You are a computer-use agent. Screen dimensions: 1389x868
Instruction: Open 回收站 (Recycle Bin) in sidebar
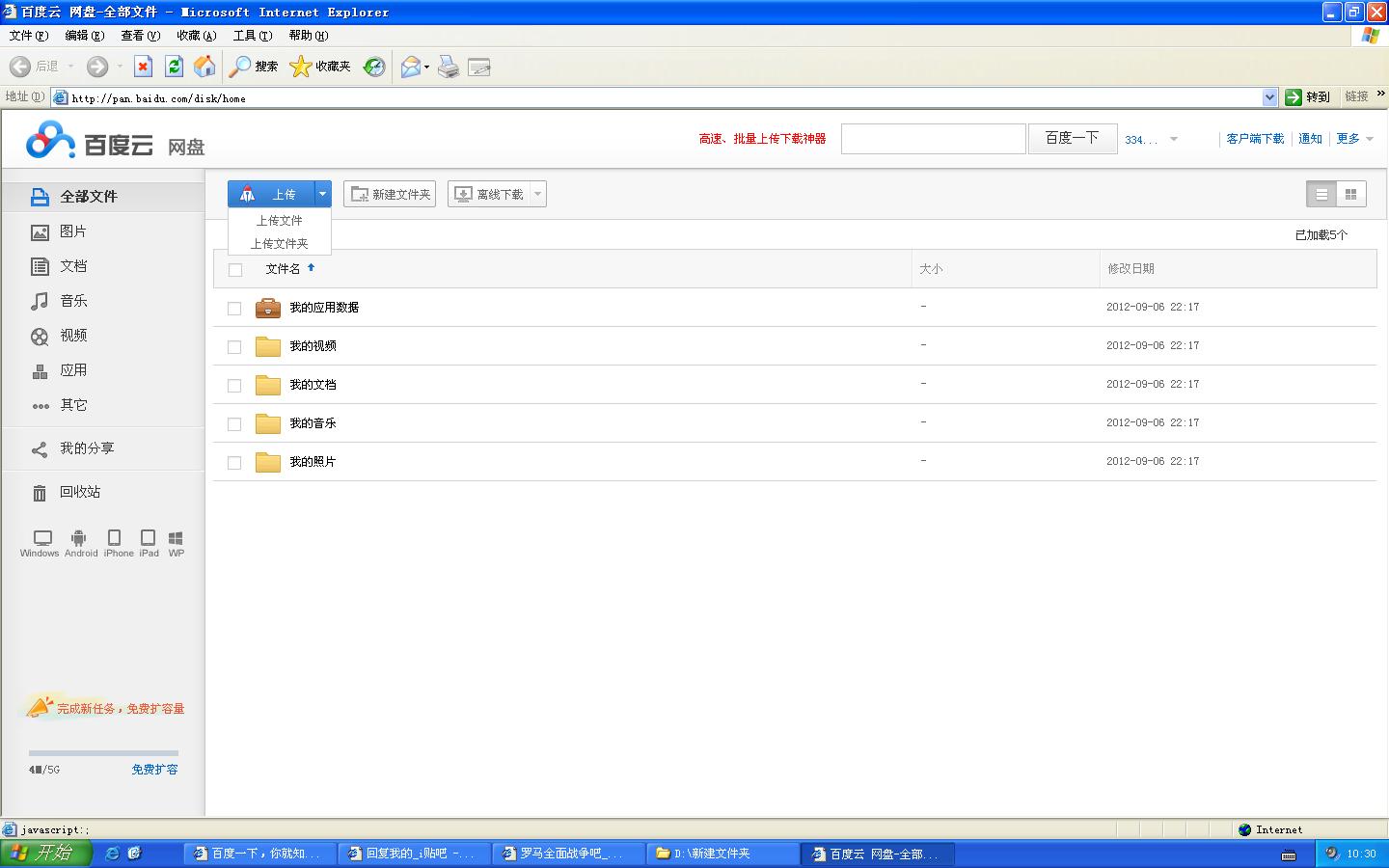coord(66,492)
